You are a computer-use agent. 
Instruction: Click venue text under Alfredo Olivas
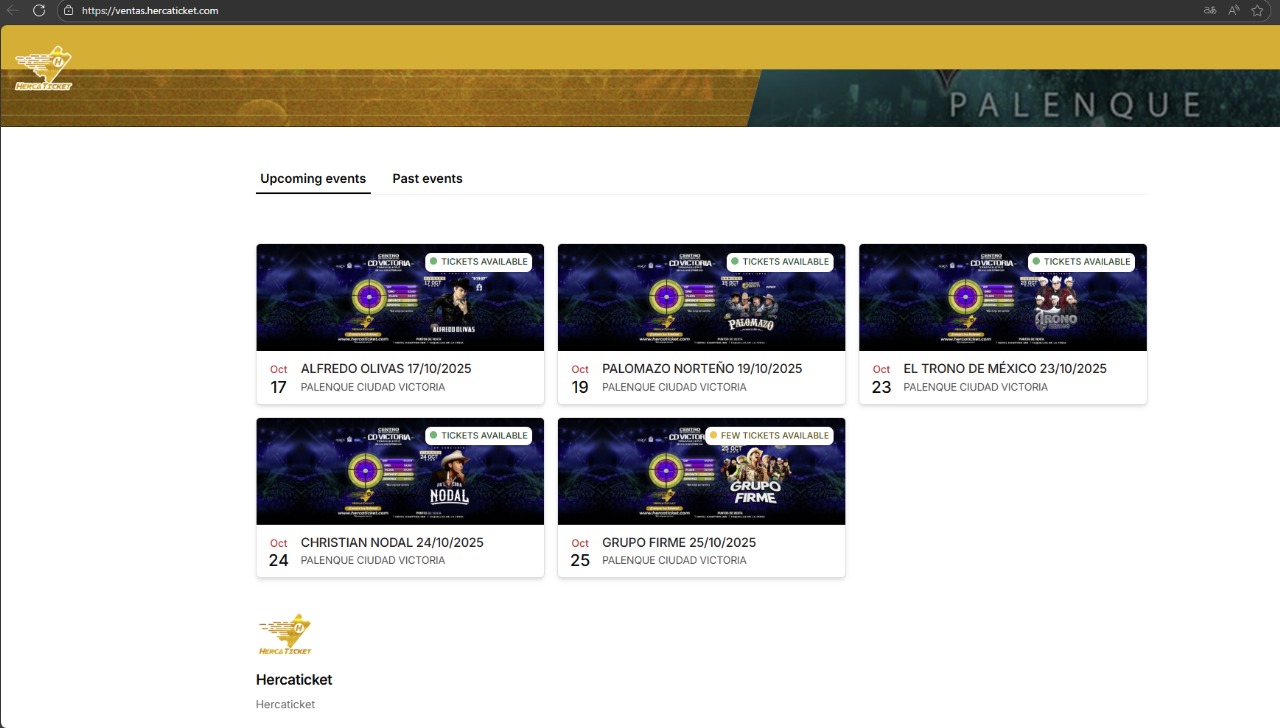(x=373, y=387)
